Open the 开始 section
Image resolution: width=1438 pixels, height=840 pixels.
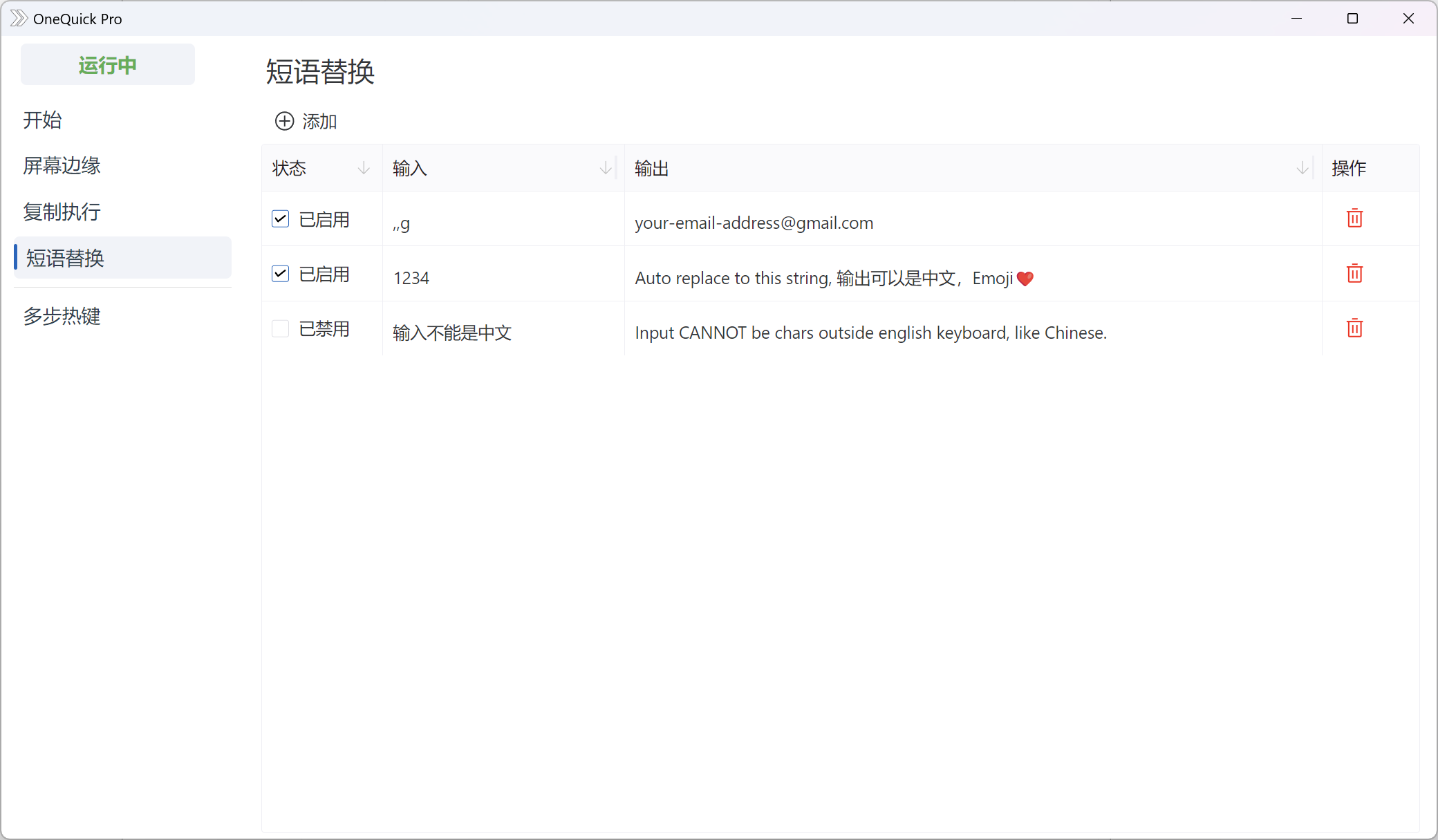pos(42,120)
